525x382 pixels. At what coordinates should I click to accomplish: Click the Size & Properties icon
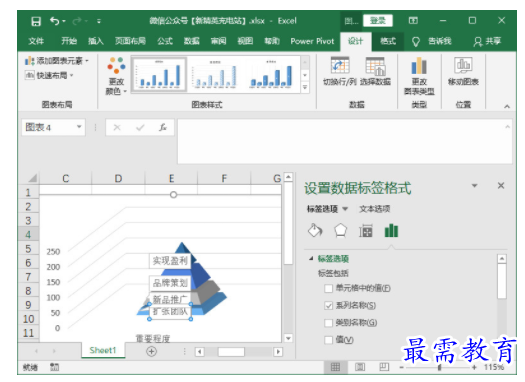coord(366,231)
